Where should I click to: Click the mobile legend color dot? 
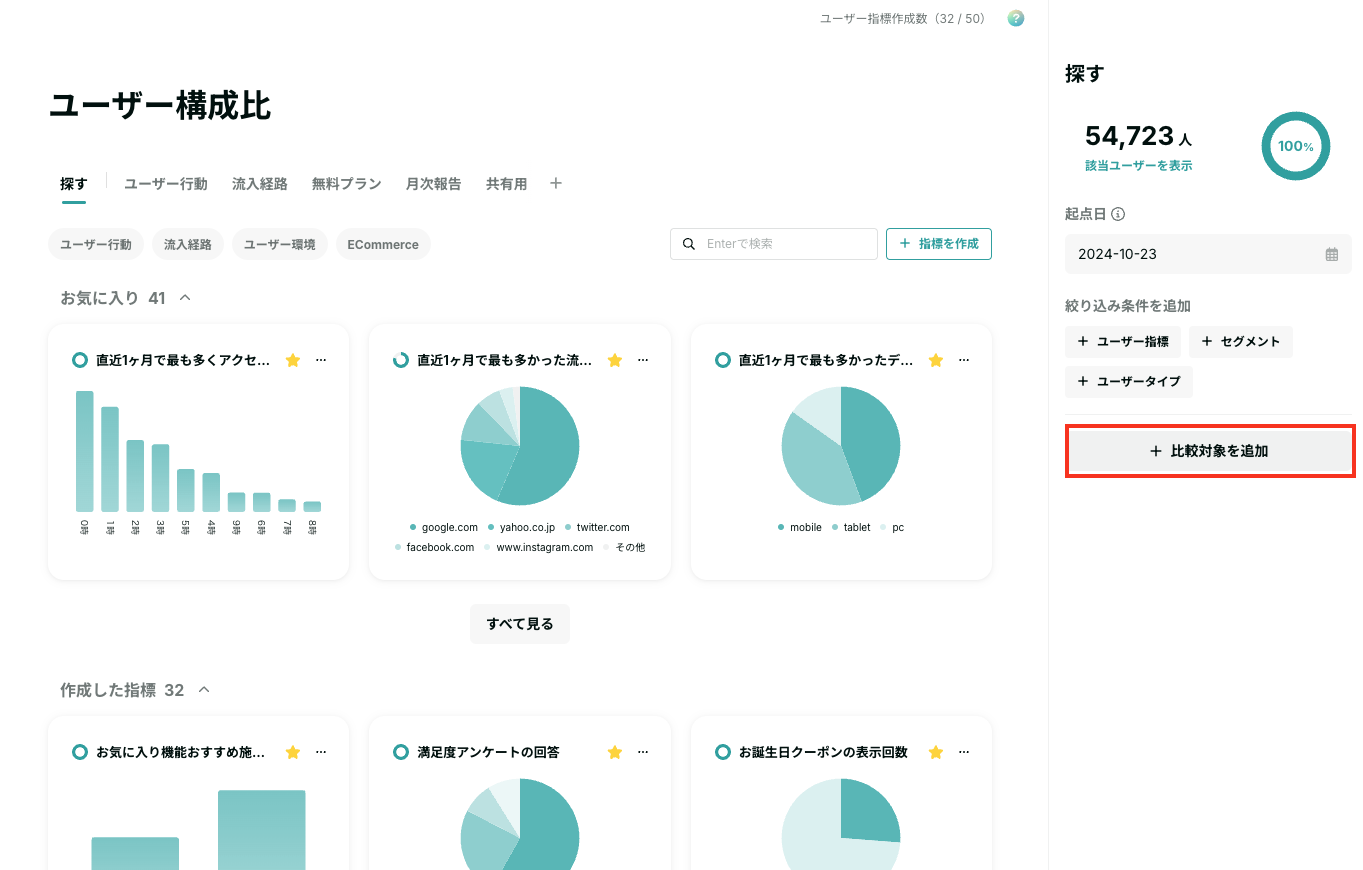tap(781, 528)
